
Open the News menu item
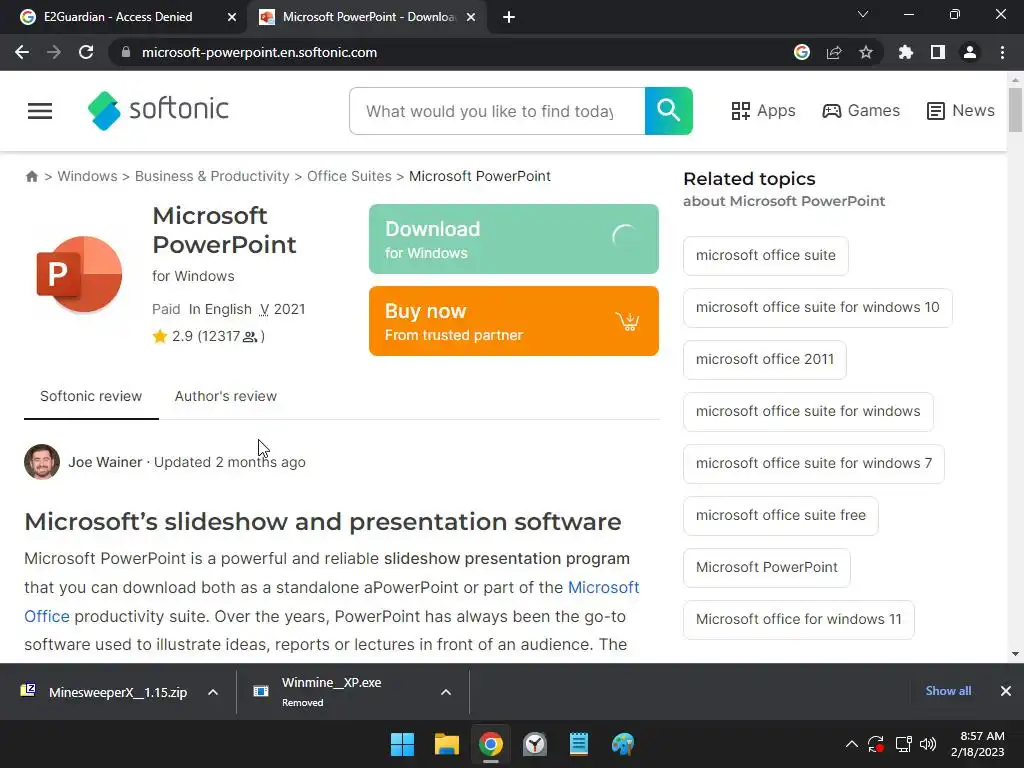tap(960, 111)
